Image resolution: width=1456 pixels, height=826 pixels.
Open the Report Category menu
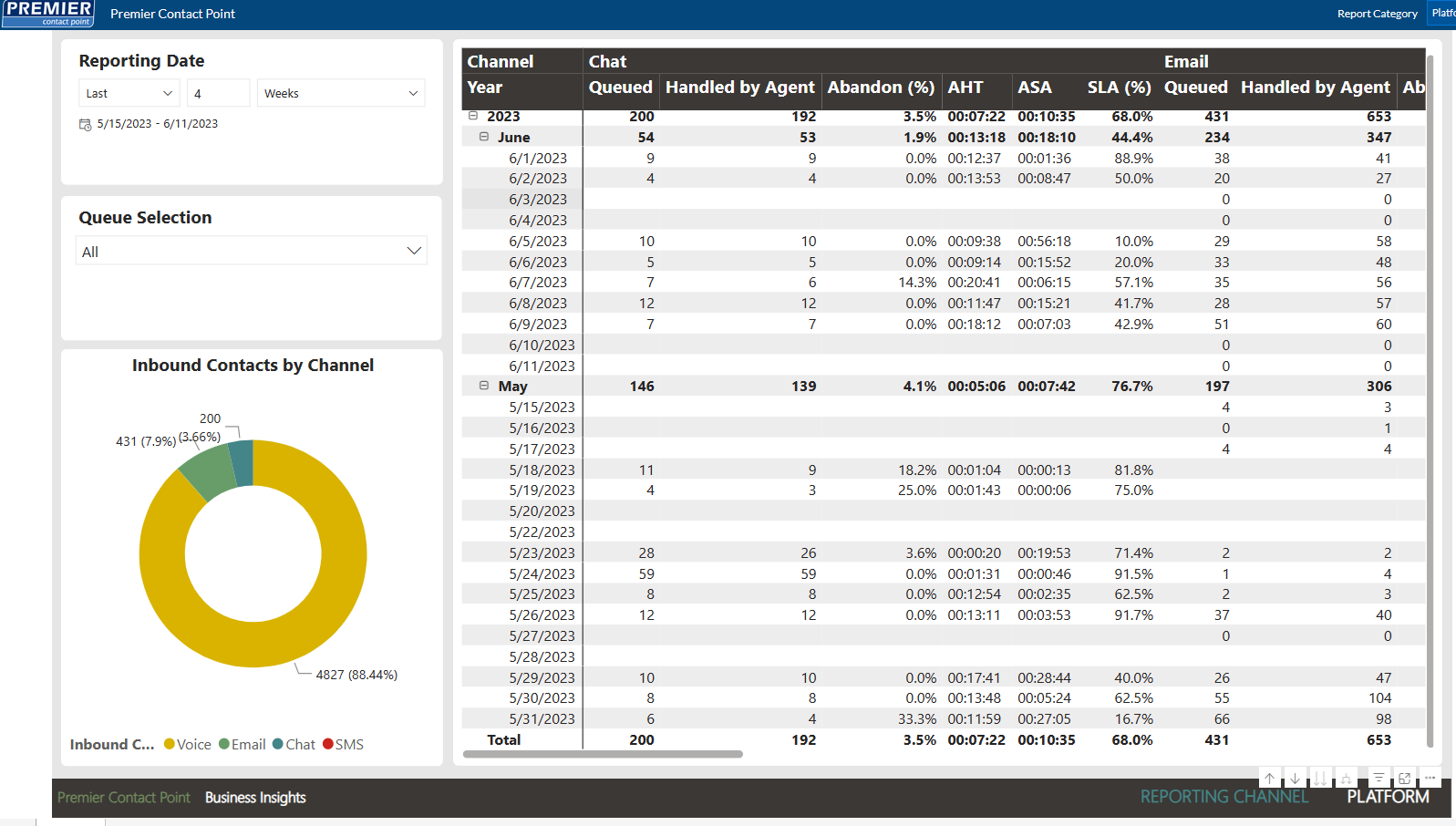tap(1377, 14)
